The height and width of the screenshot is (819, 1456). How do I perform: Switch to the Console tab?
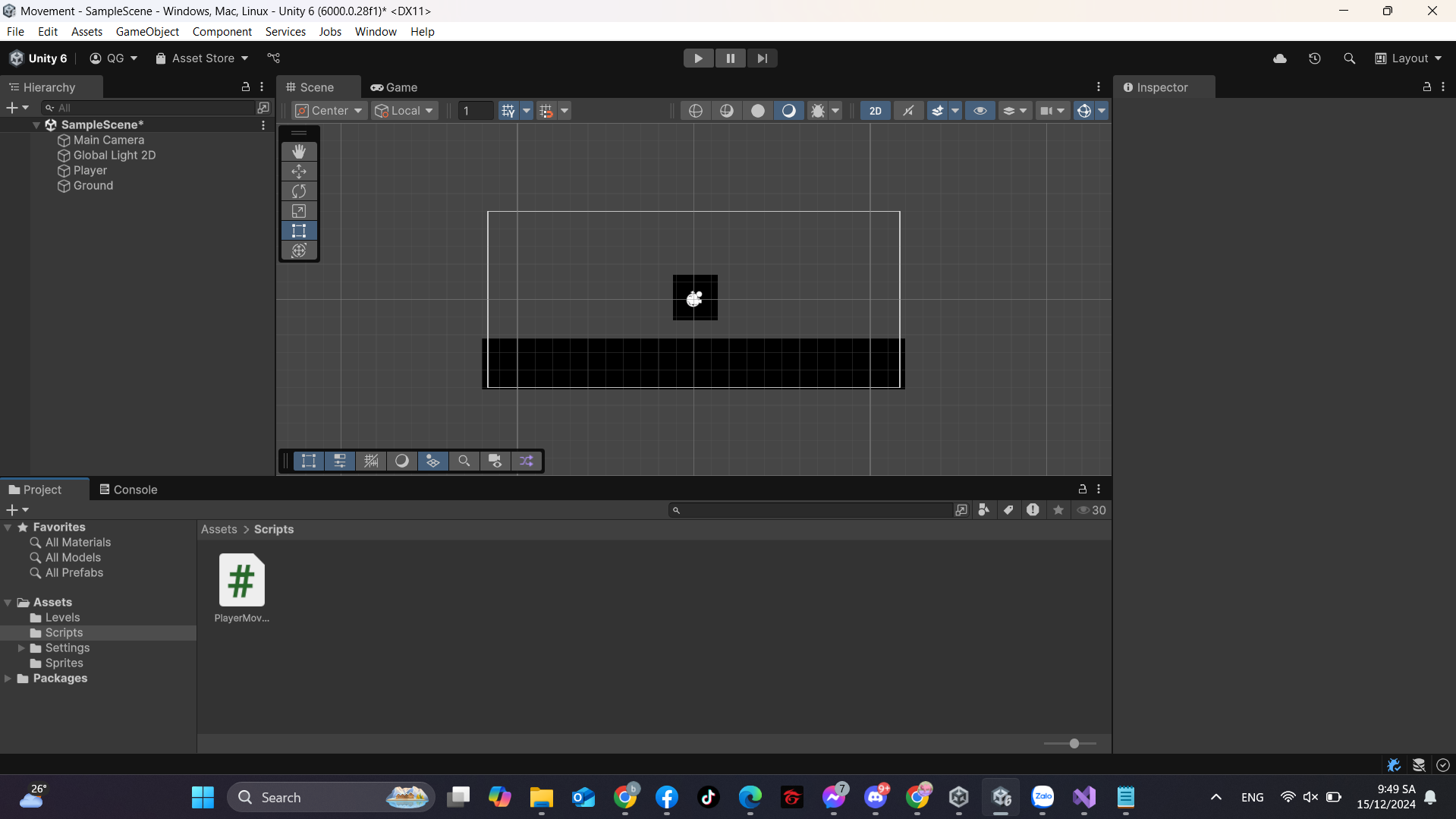tap(128, 490)
